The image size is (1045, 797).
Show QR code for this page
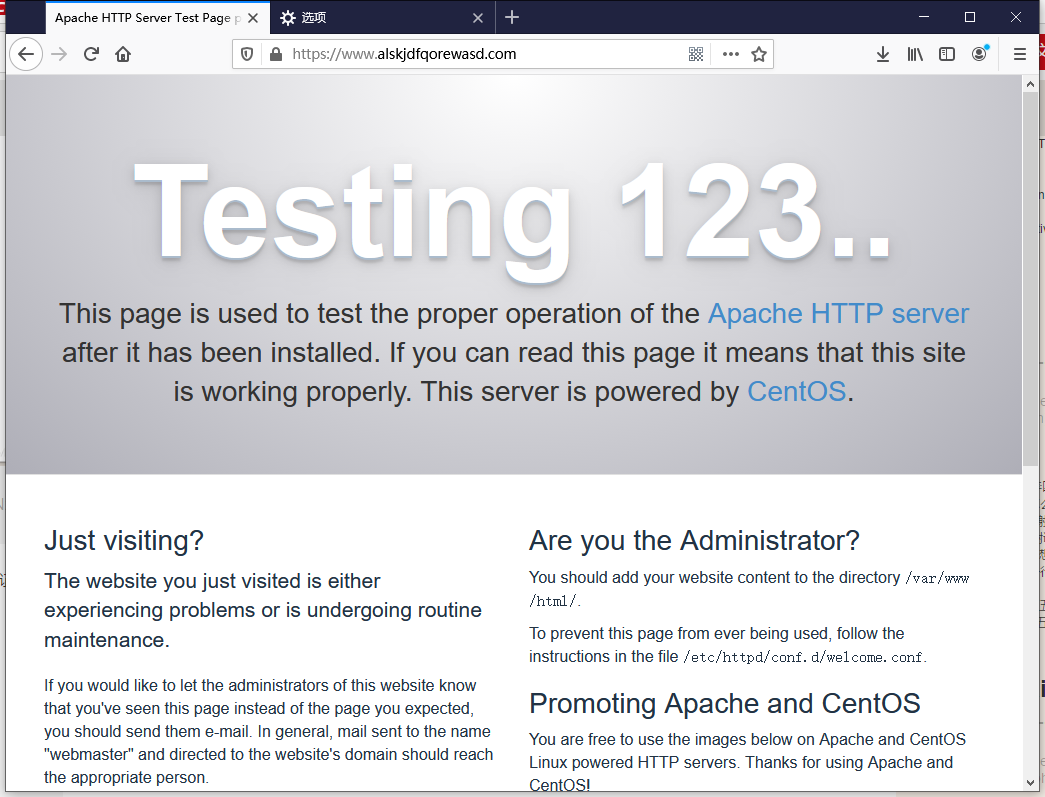[696, 54]
